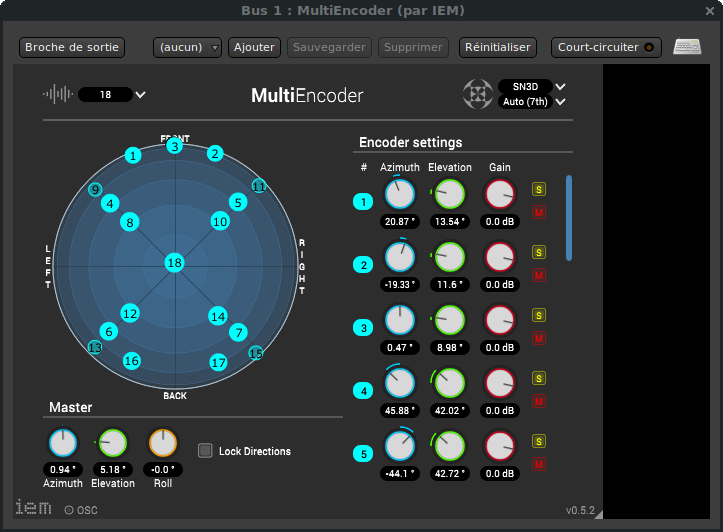Screen dimensions: 723x532
Task: Click encoder 1 color badge in settings list
Action: point(363,202)
